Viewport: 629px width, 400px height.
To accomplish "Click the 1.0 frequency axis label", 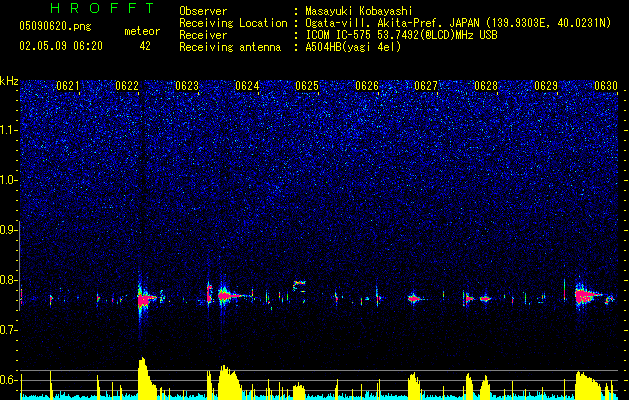I will (9, 180).
